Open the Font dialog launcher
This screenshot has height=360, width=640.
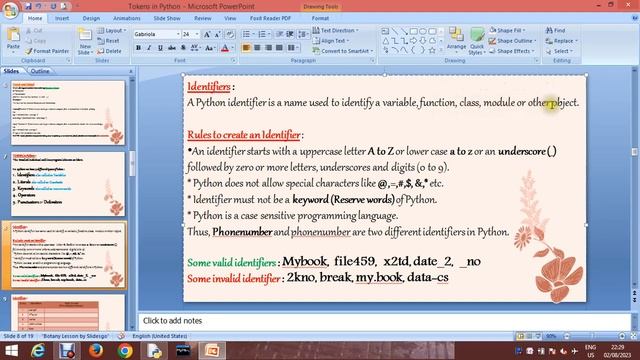pos(233,60)
